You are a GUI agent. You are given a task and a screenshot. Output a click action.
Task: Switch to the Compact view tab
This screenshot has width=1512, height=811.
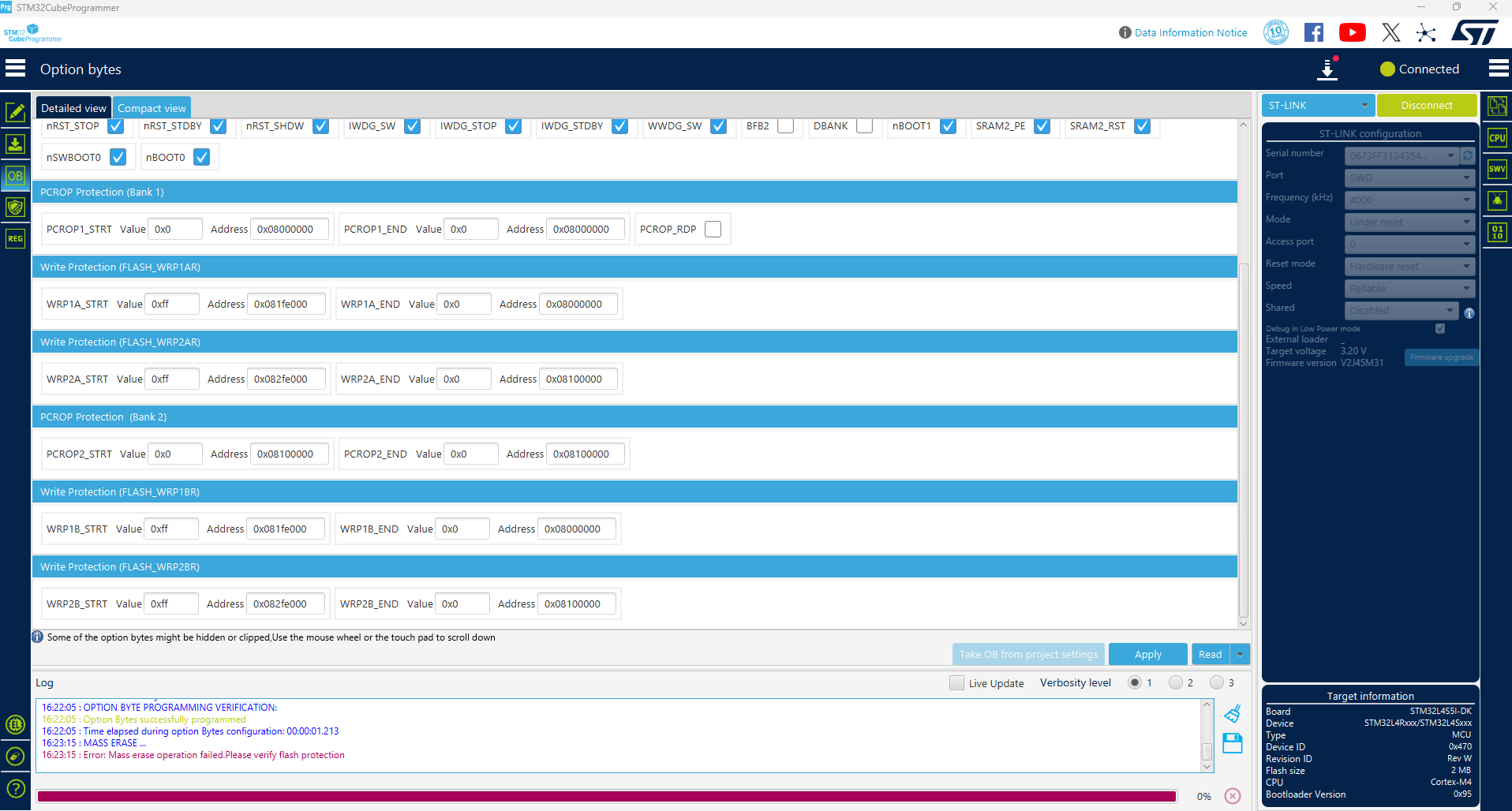pyautogui.click(x=152, y=108)
